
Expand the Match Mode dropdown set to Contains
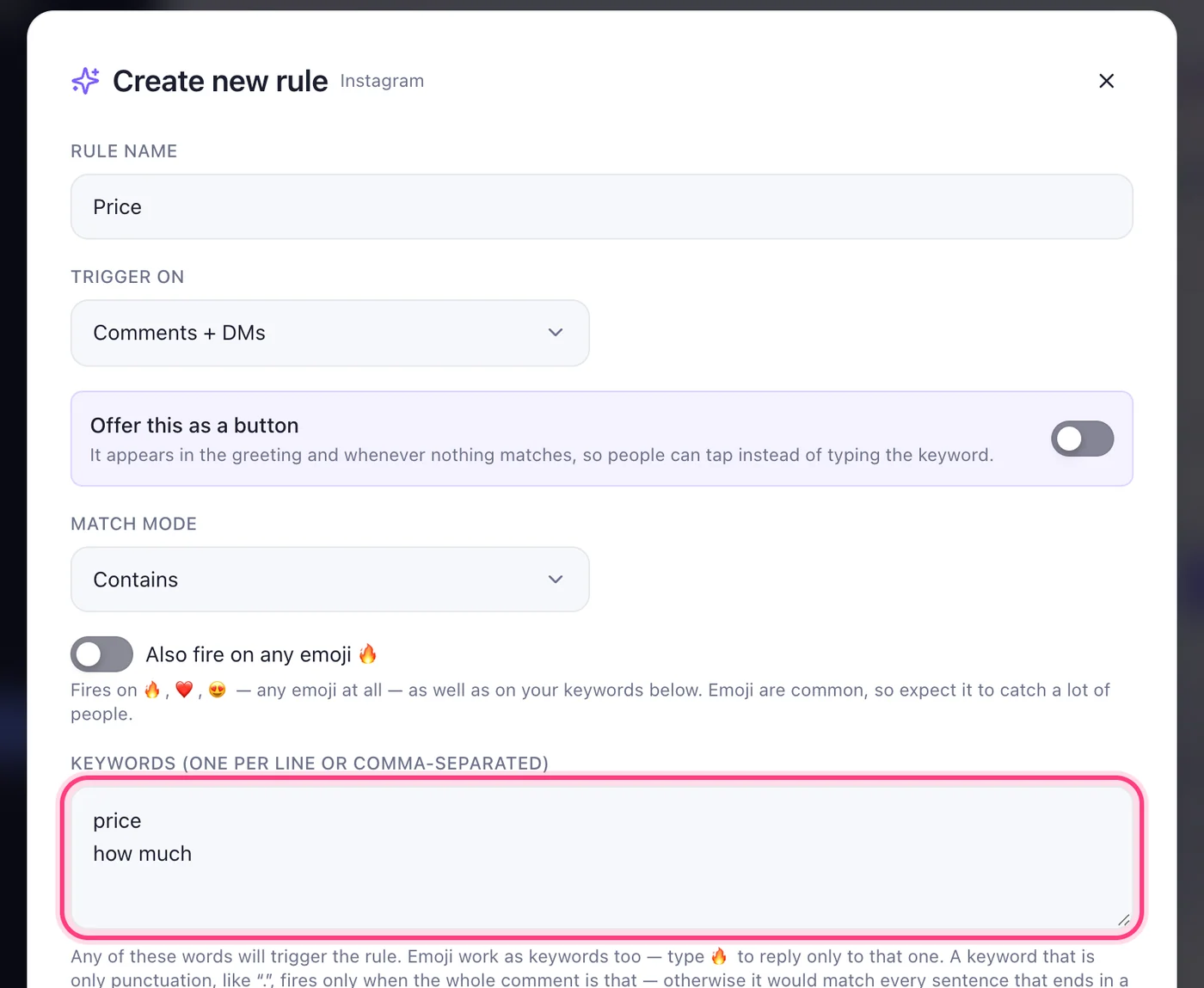(330, 580)
